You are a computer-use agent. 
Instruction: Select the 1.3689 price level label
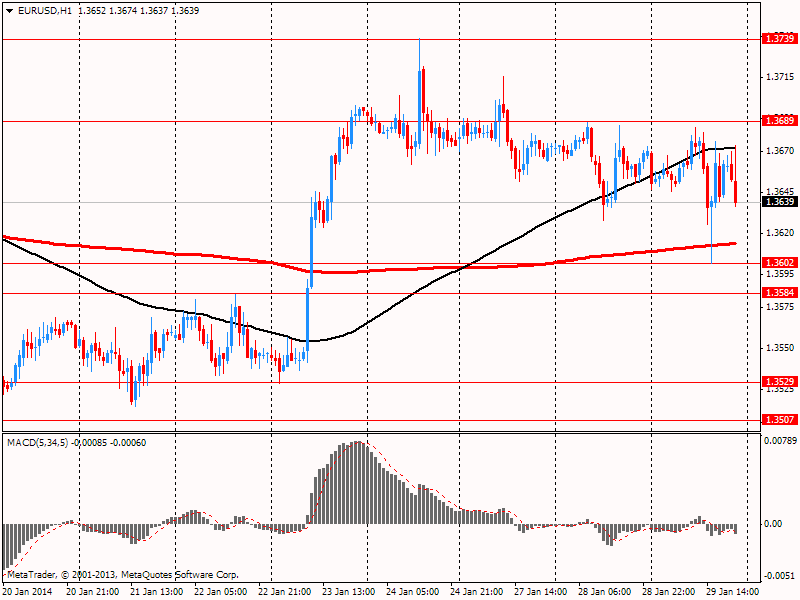click(779, 121)
